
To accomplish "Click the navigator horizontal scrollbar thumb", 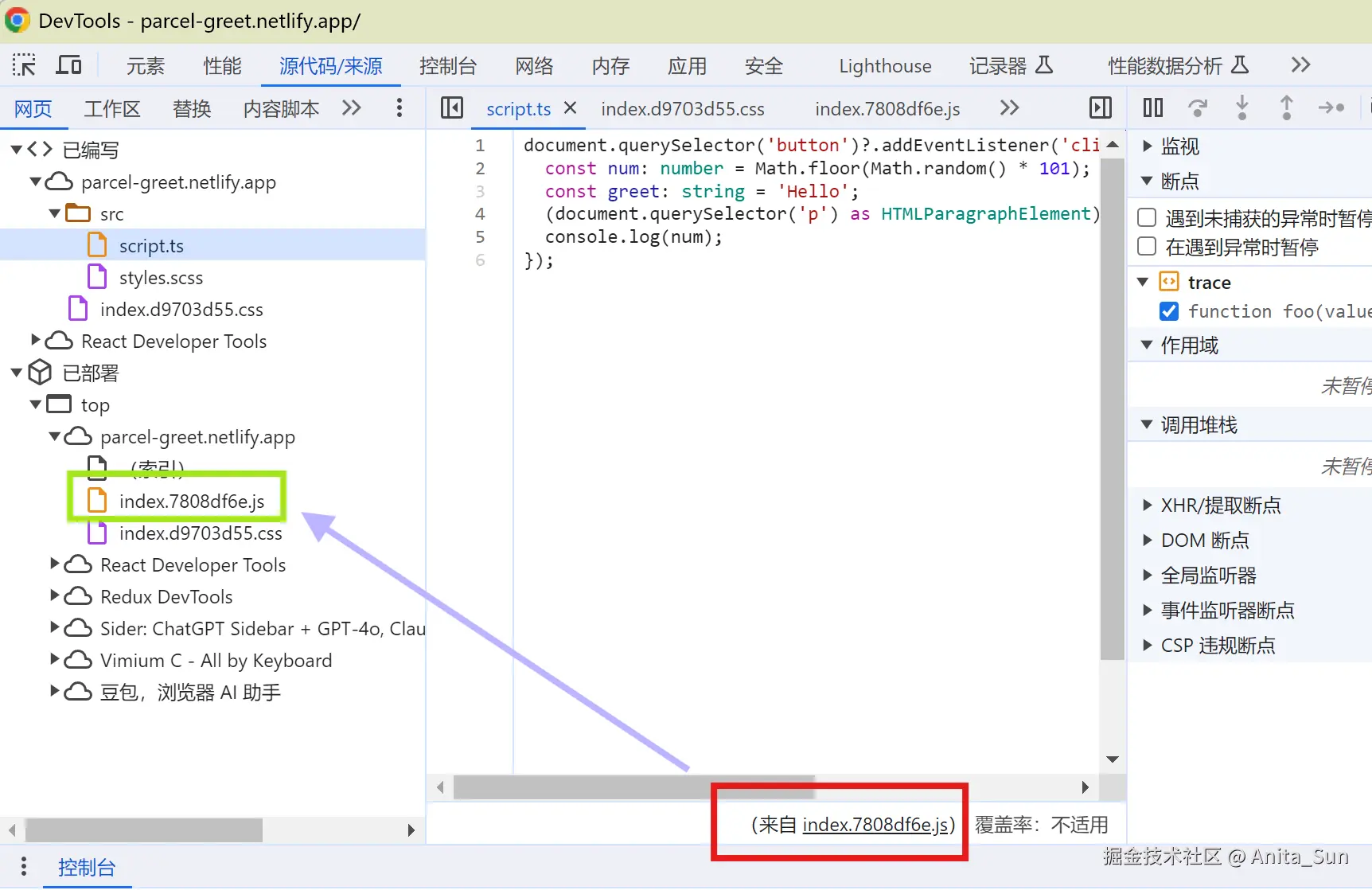I will 144,830.
